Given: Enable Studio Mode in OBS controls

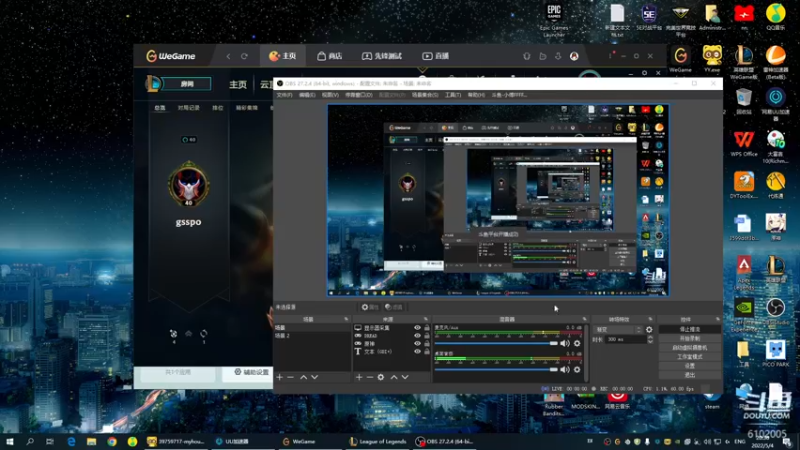Looking at the screenshot, I should point(690,357).
